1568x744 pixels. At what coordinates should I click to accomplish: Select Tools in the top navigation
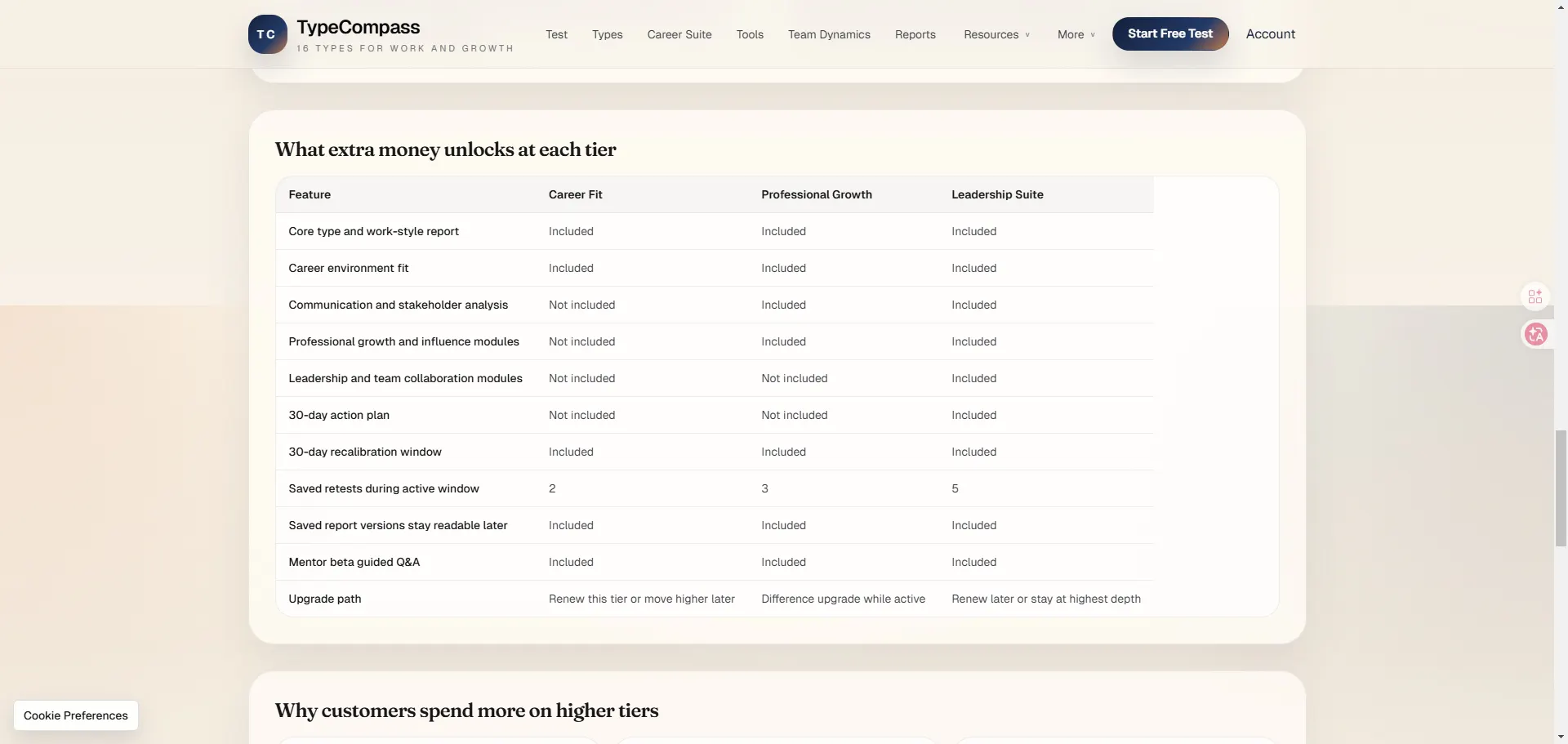[x=750, y=34]
